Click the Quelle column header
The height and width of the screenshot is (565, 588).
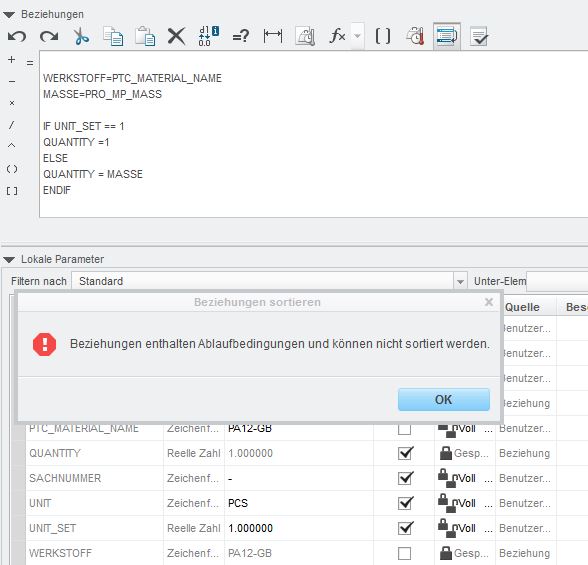[x=522, y=307]
